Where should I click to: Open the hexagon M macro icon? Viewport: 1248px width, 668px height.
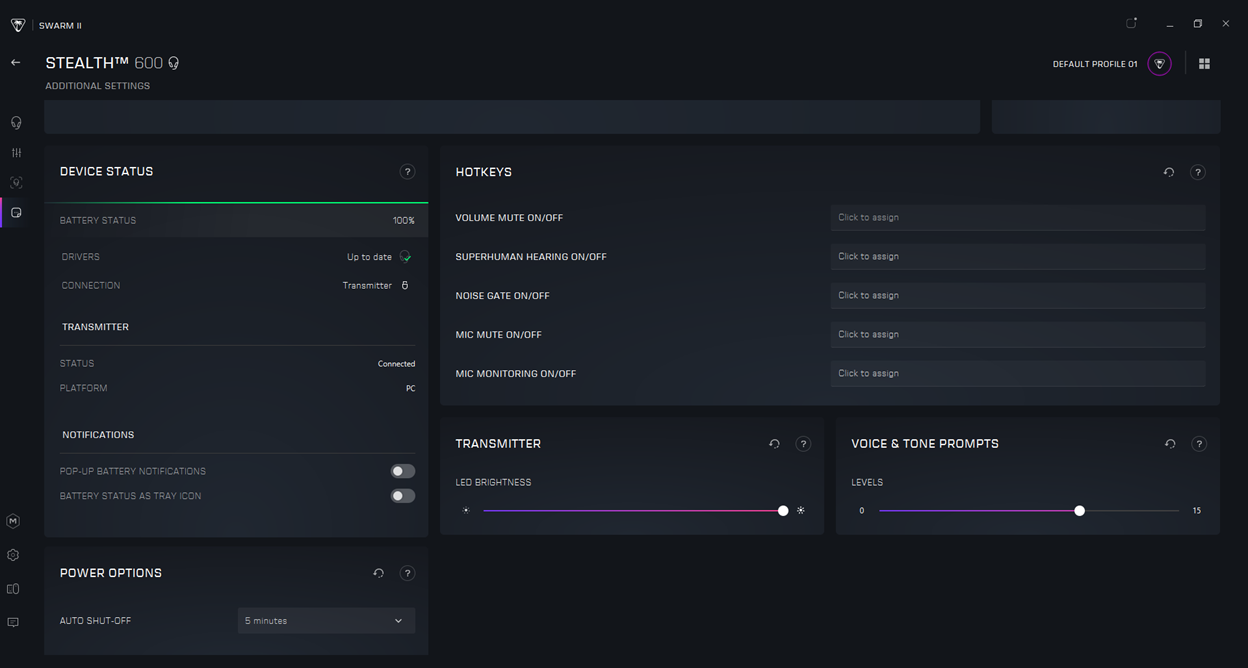coord(13,521)
